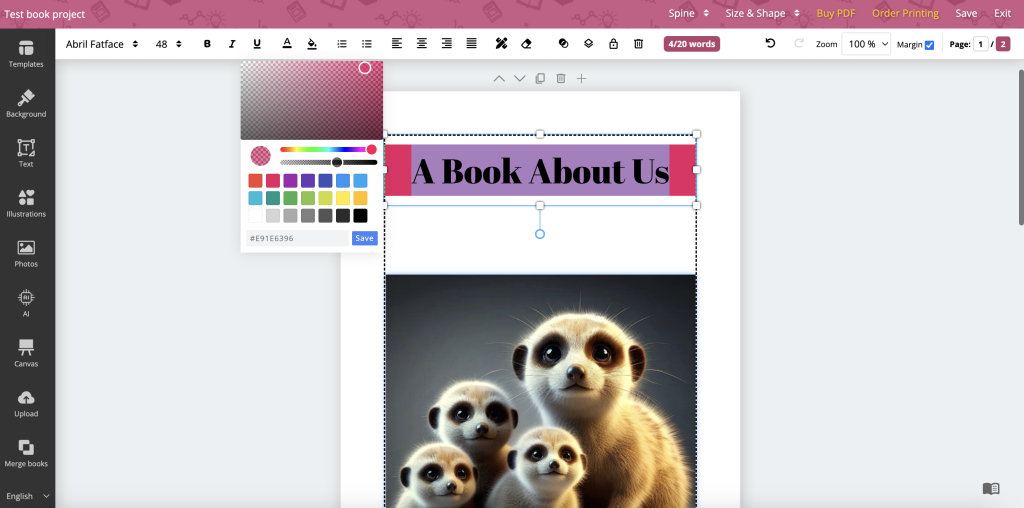
Task: Click Save in the color picker
Action: pyautogui.click(x=364, y=238)
